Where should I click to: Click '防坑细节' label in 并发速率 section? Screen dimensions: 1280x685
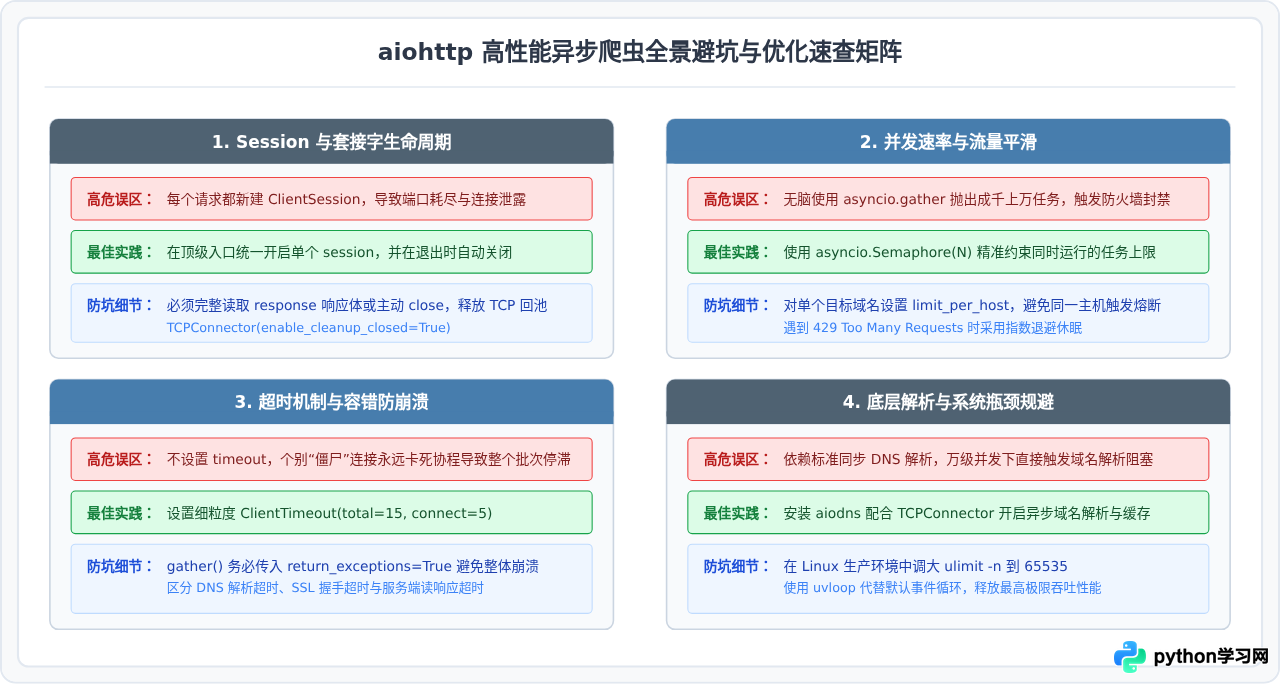[737, 305]
